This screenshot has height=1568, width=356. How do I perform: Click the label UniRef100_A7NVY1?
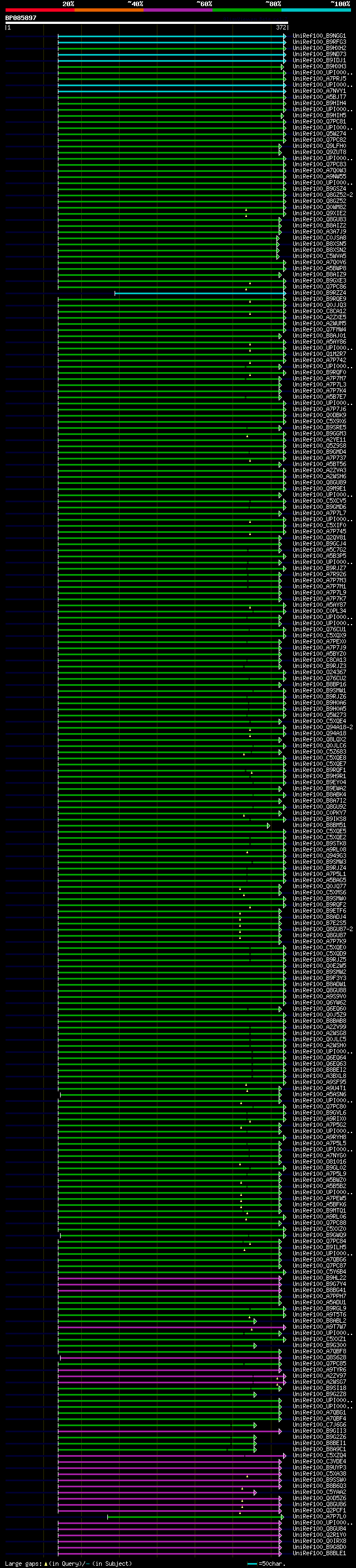click(x=319, y=91)
